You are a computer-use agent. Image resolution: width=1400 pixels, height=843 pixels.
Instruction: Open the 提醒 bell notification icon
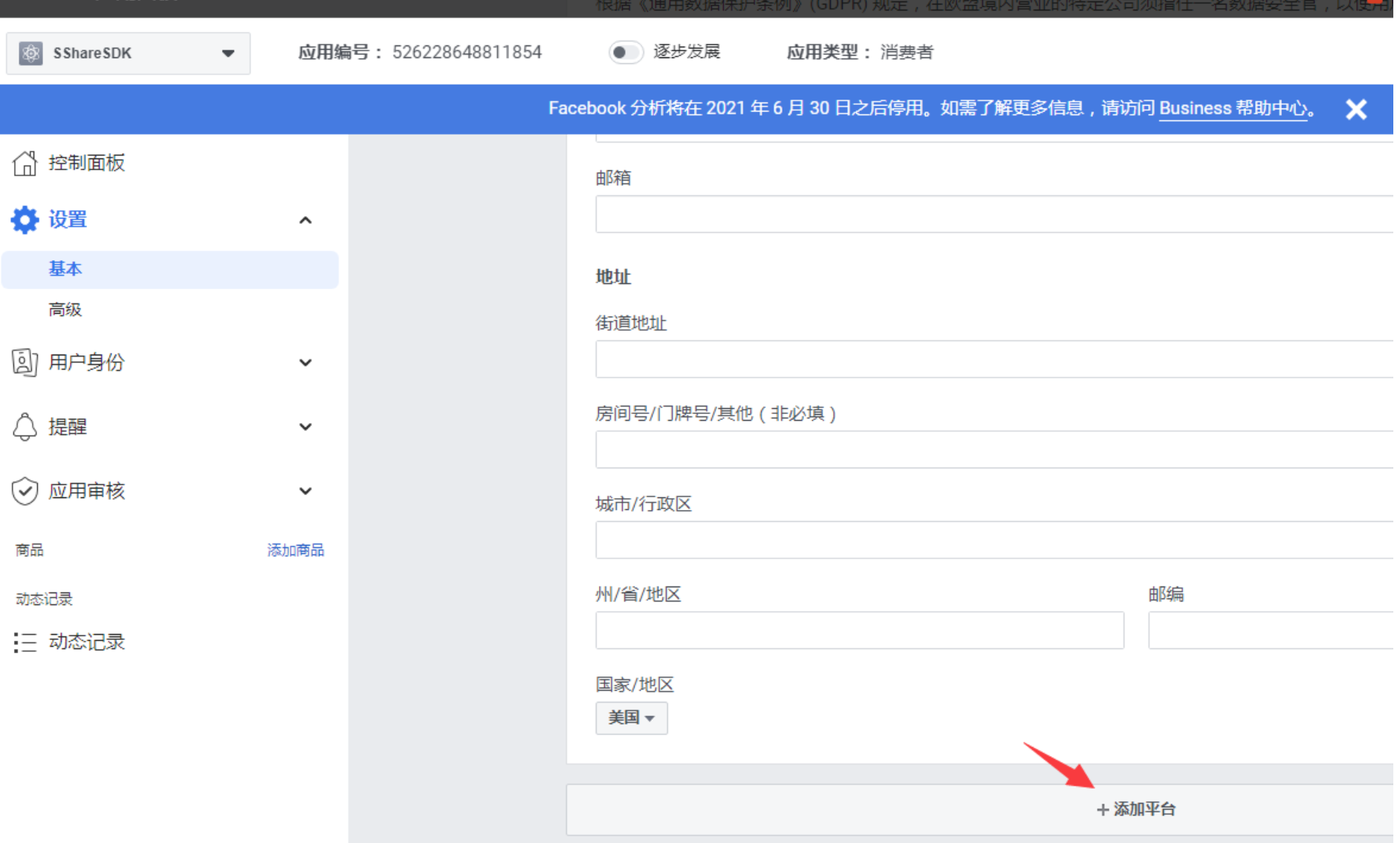pyautogui.click(x=25, y=426)
